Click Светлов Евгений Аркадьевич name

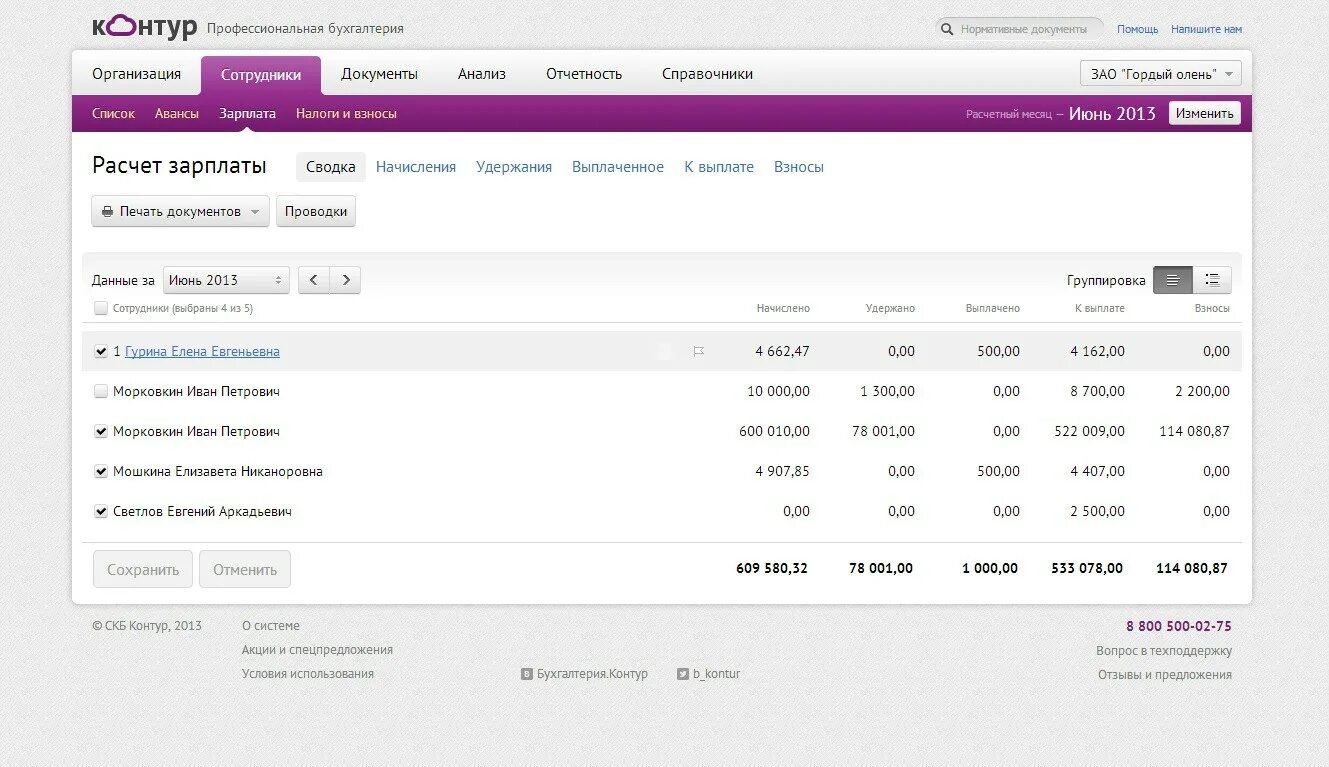tap(203, 512)
